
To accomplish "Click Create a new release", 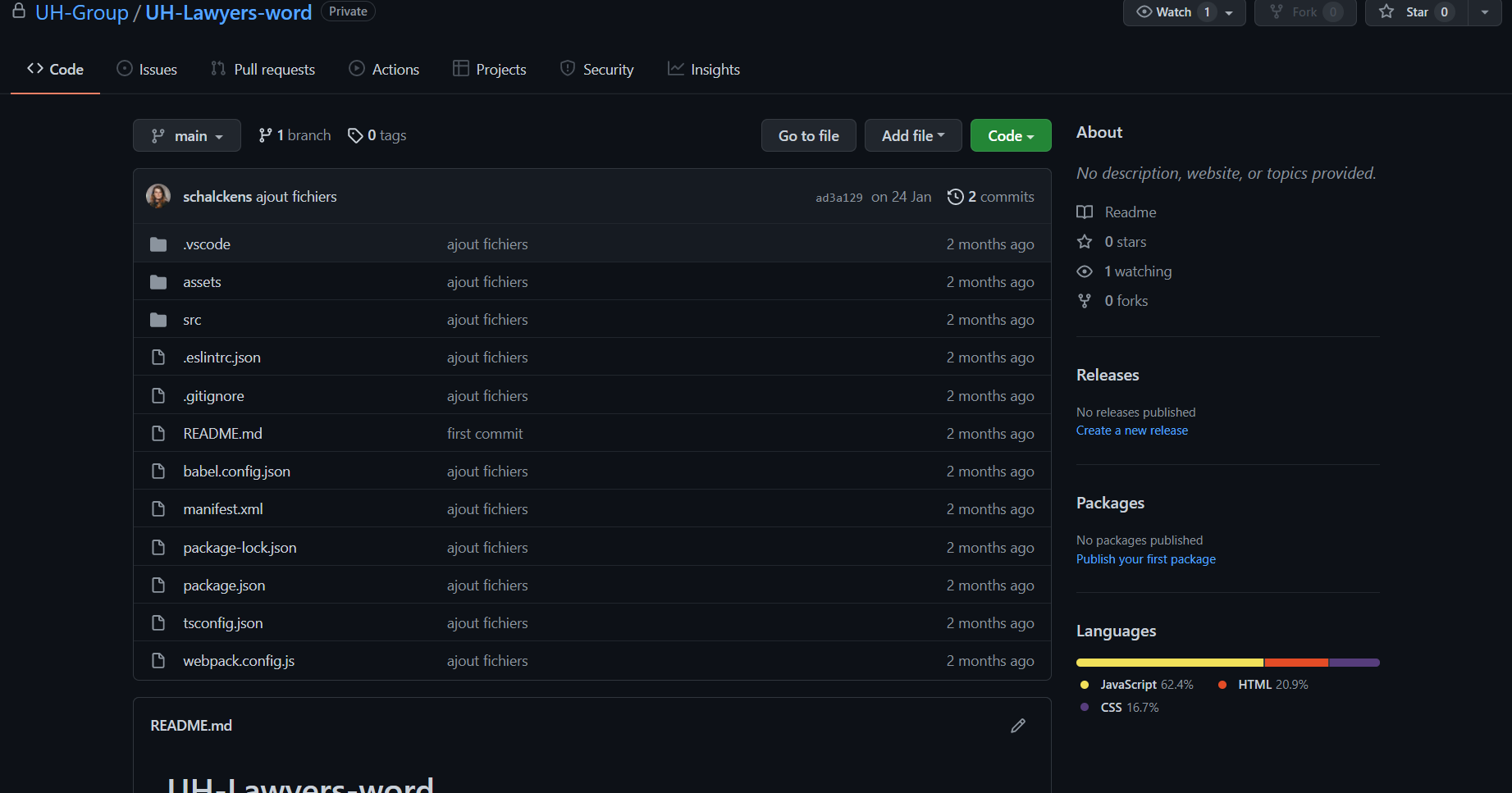I will [1132, 431].
